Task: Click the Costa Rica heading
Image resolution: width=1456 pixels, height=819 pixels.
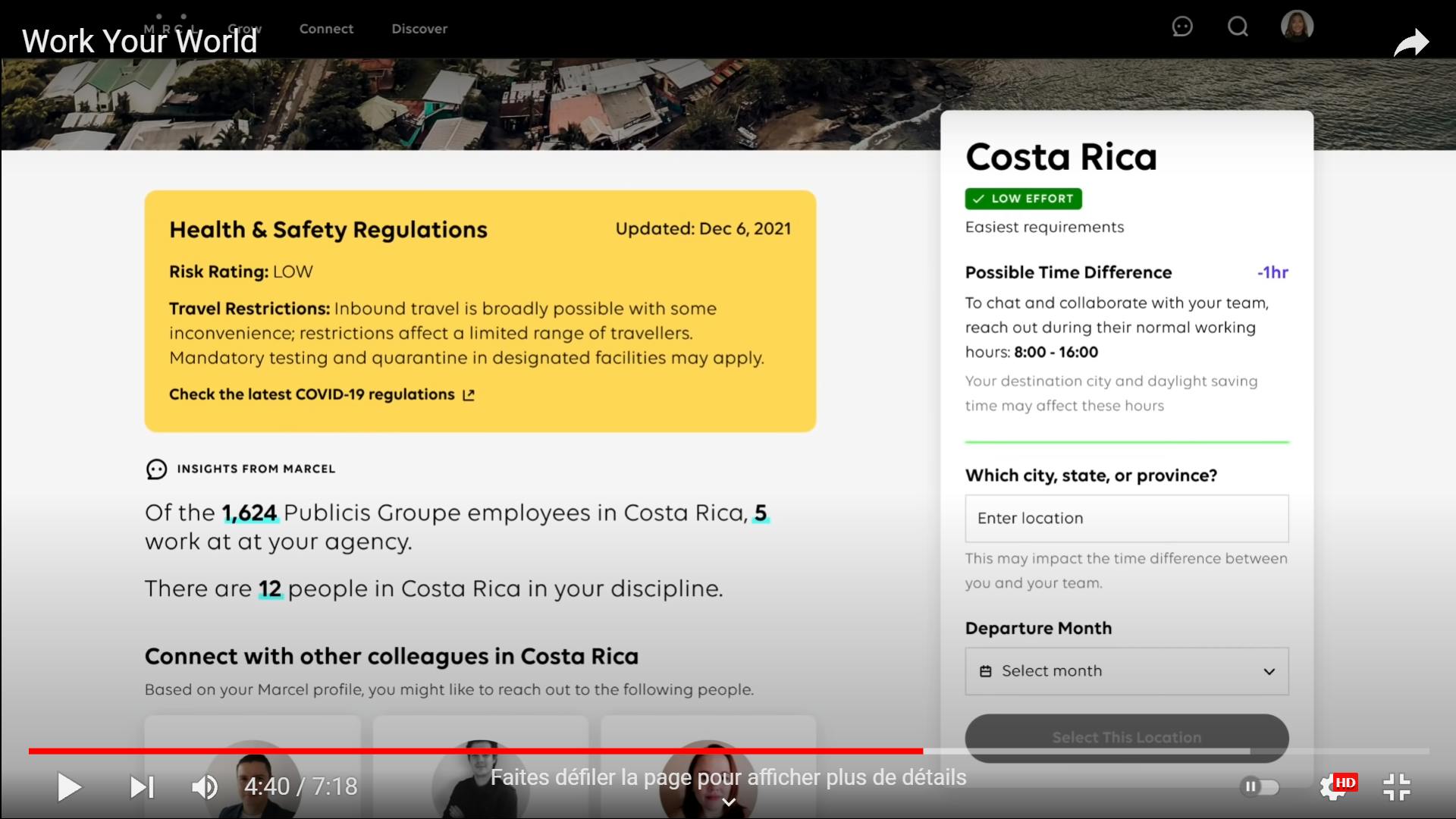Action: tap(1061, 157)
